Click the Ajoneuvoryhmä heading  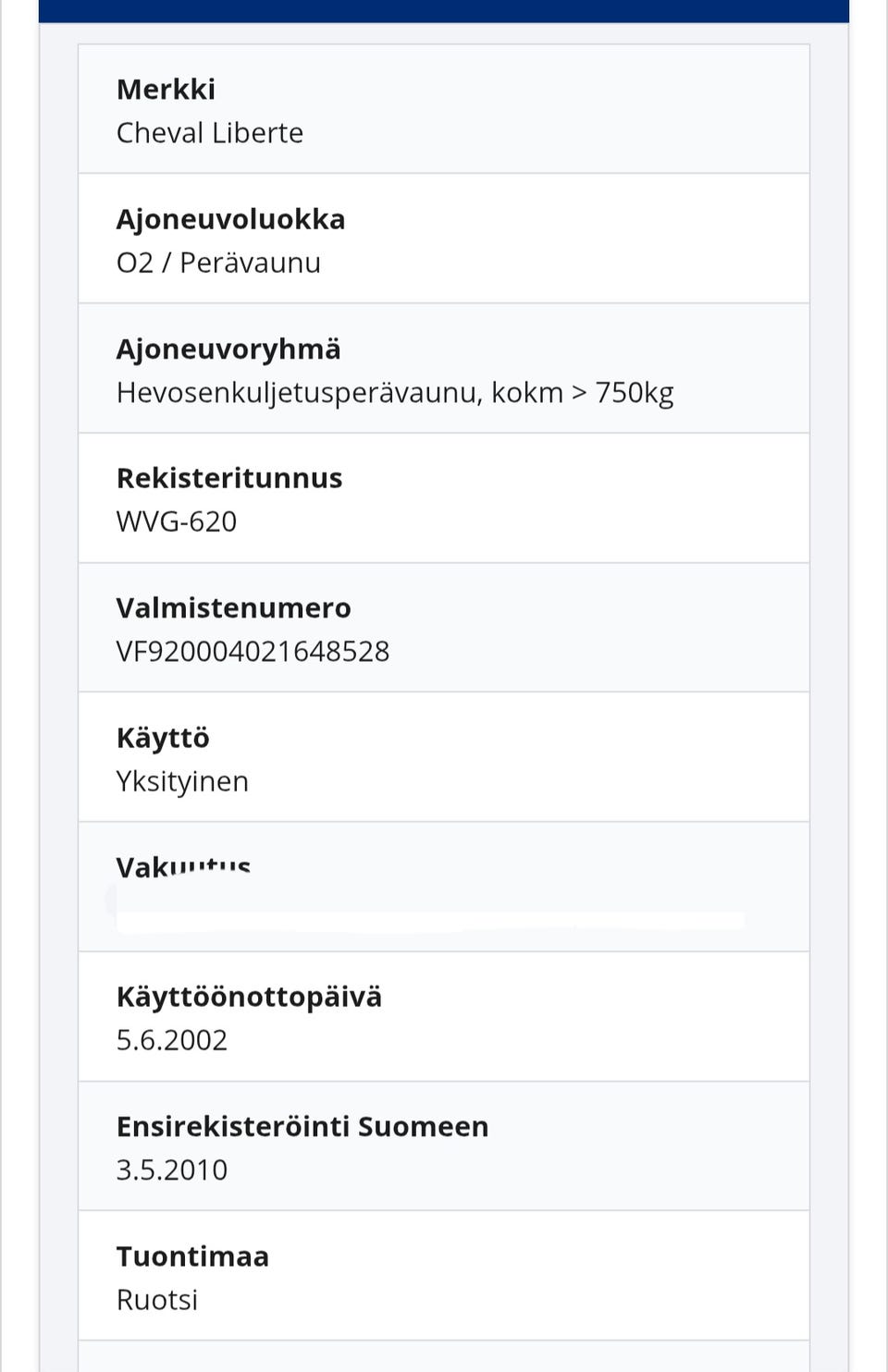click(x=228, y=349)
